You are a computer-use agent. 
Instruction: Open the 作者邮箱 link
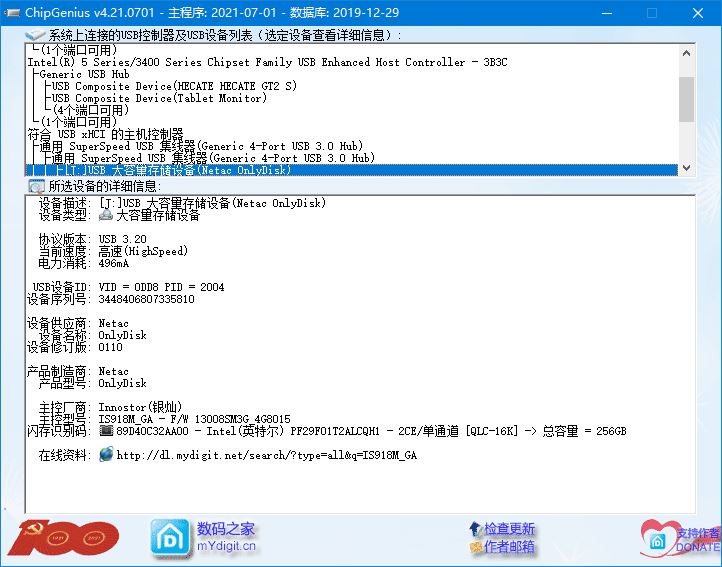click(509, 547)
